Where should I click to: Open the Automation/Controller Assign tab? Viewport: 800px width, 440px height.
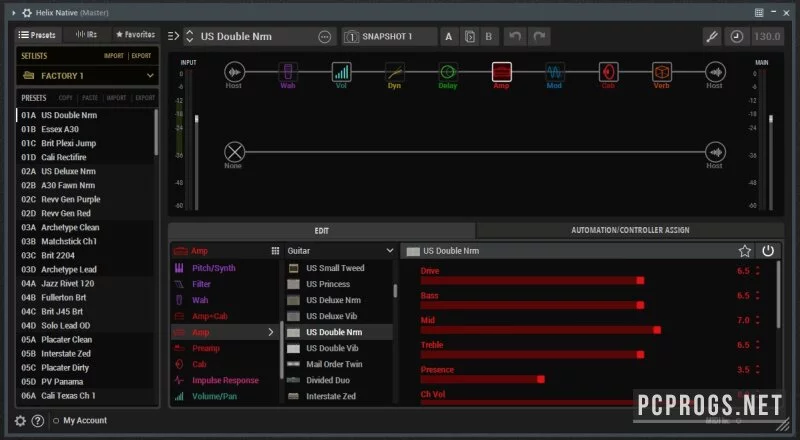630,231
